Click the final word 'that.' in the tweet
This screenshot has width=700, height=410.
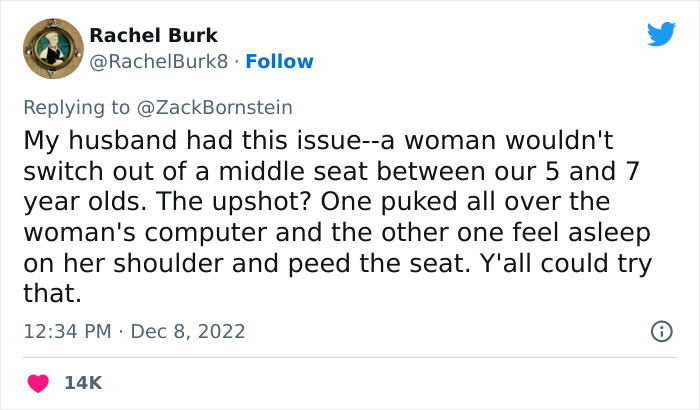[x=48, y=295]
